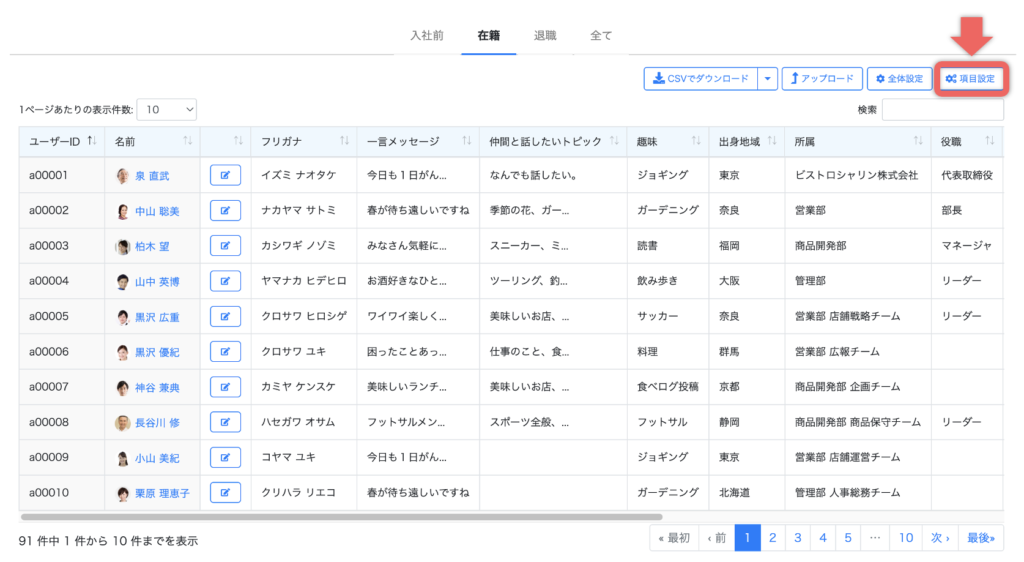This screenshot has height=562, width=1024.
Task: Sort the フリガナ column
Action: click(x=344, y=141)
